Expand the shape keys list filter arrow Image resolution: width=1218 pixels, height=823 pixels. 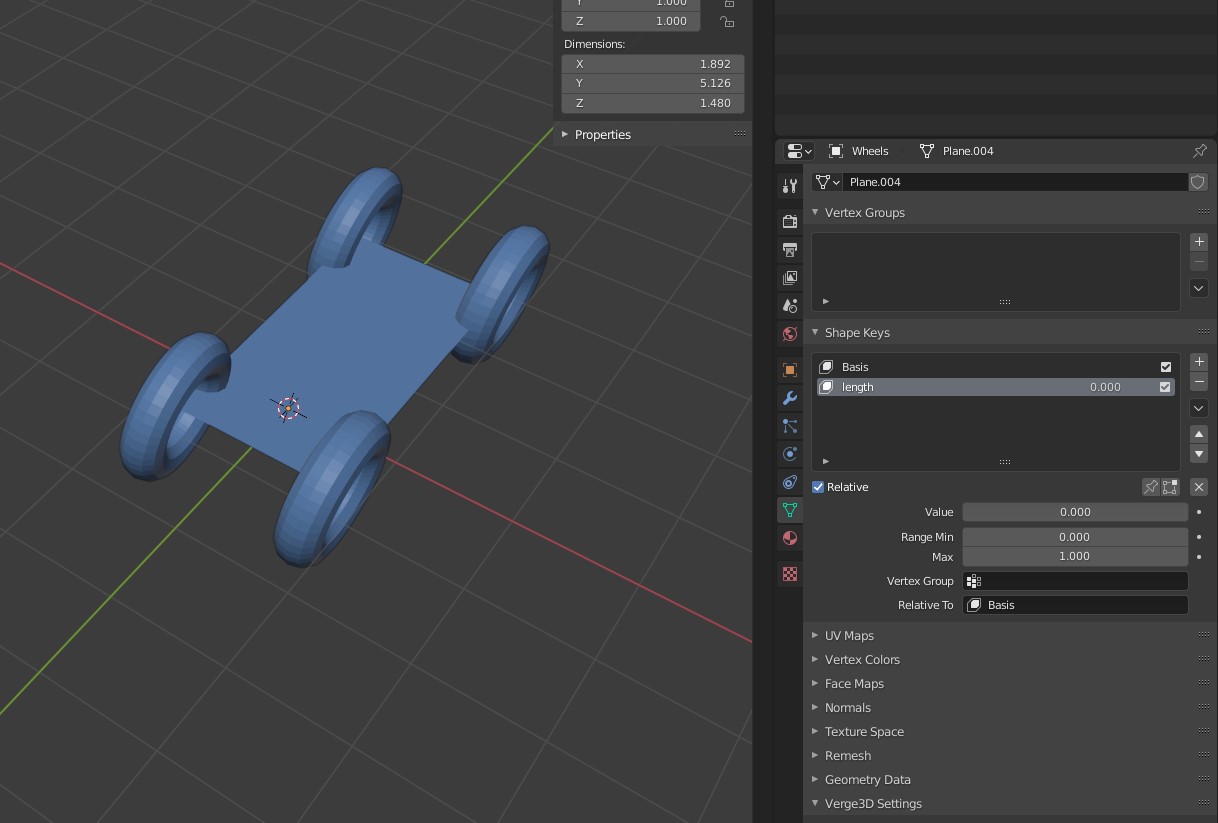(826, 461)
